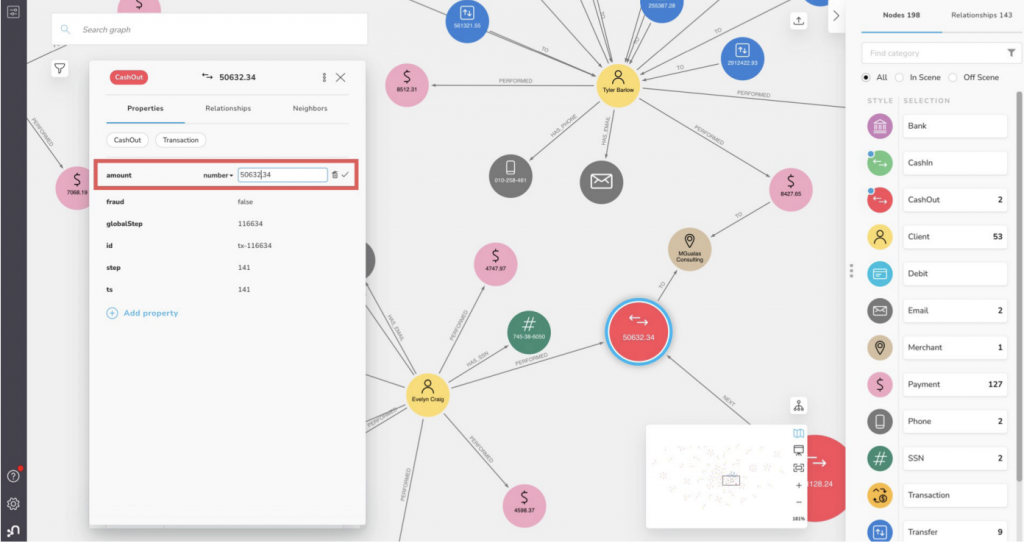Delete the amount property with the trash icon
The image size is (1024, 546).
tap(335, 175)
